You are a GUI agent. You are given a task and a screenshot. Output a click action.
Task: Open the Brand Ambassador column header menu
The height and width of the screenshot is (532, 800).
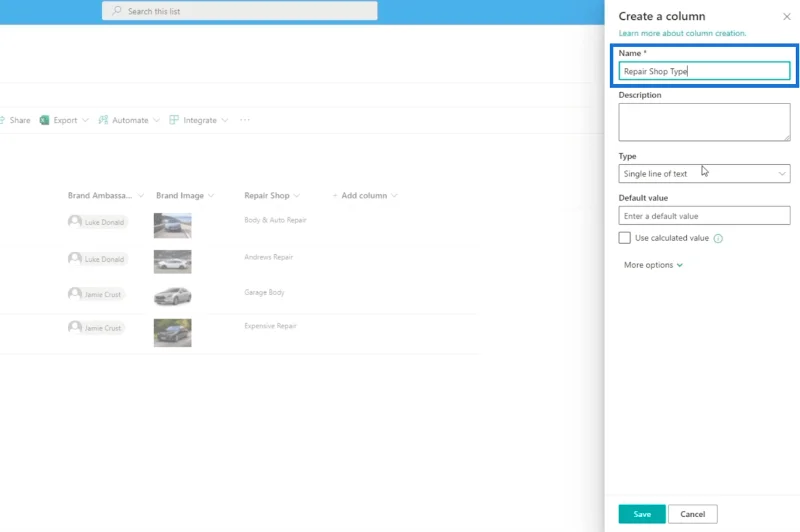click(x=106, y=195)
